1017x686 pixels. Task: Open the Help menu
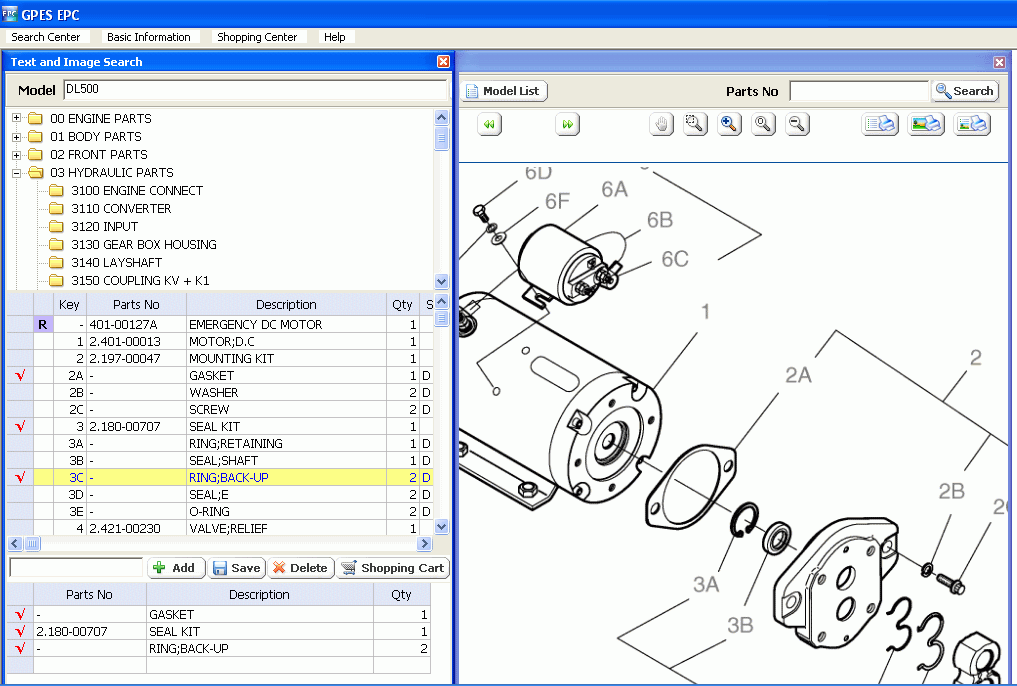(x=336, y=37)
